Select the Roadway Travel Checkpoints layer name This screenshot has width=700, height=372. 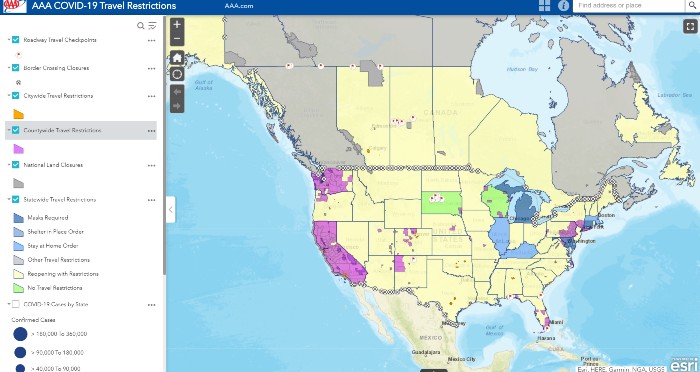point(60,40)
